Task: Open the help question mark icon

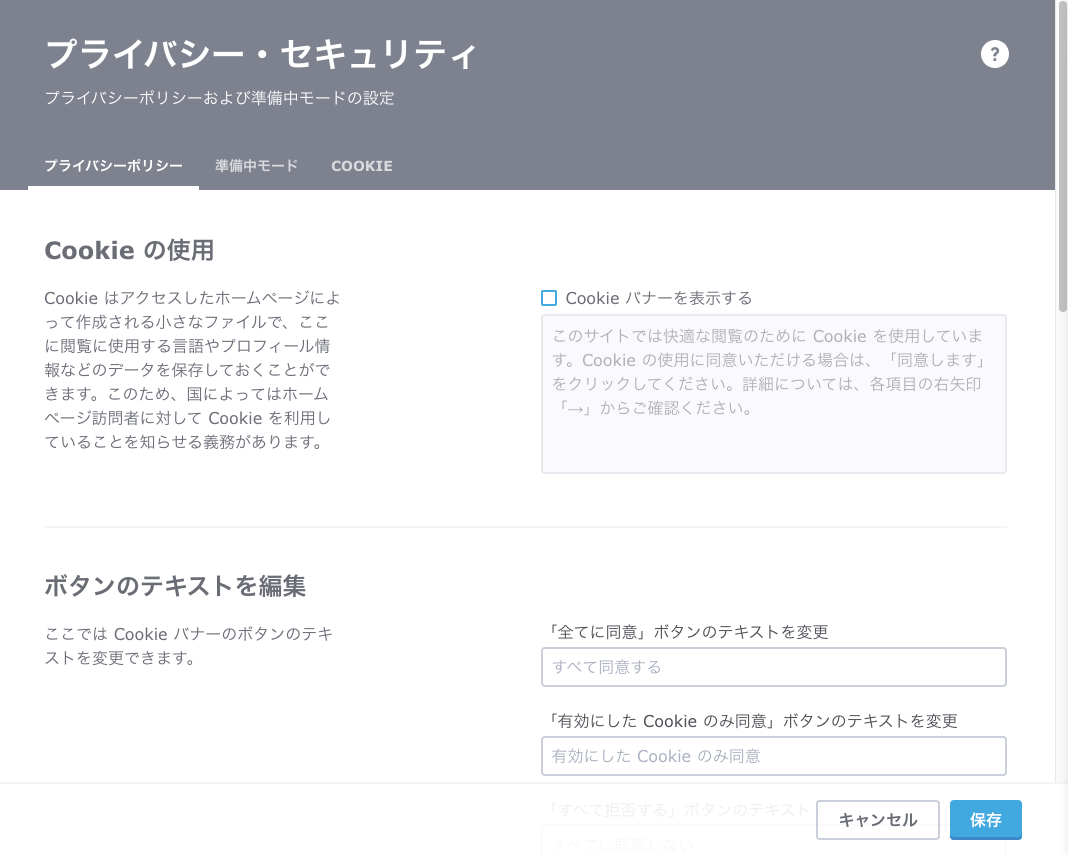Action: tap(995, 54)
